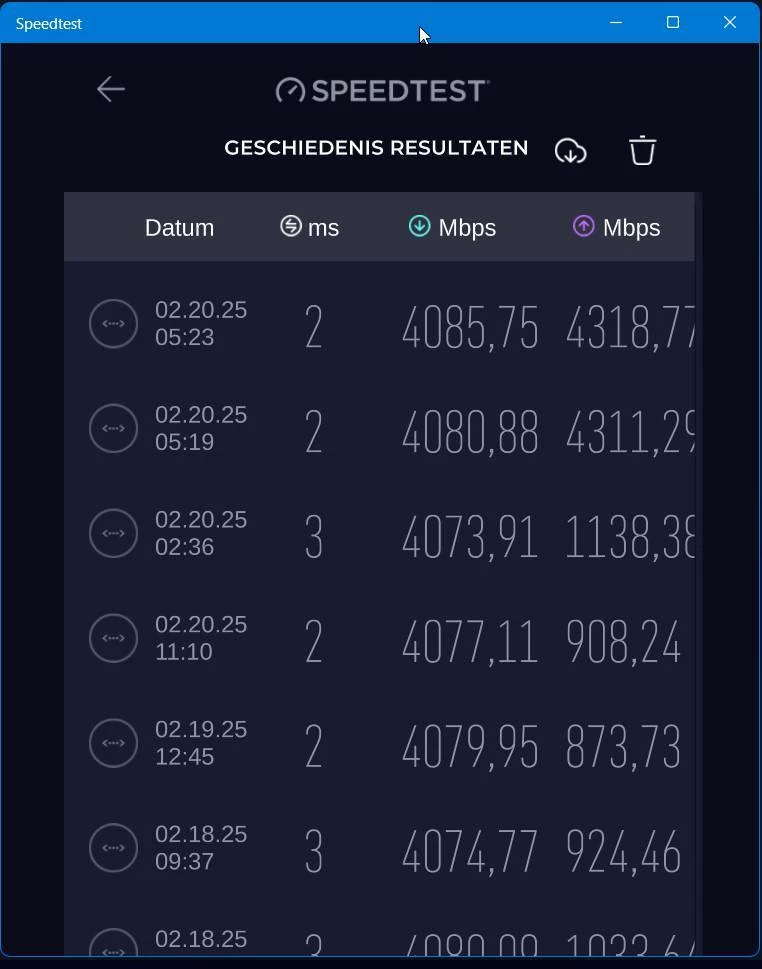762x969 pixels.
Task: Click the back arrow icon
Action: click(x=110, y=89)
